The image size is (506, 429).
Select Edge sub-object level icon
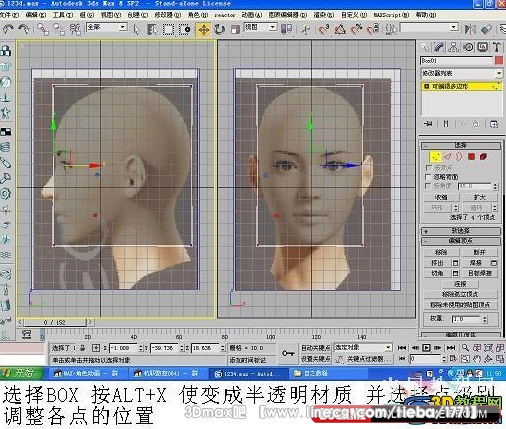[448, 156]
